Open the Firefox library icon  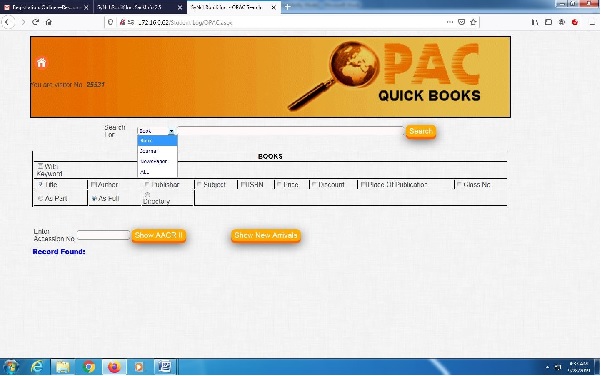tap(535, 22)
